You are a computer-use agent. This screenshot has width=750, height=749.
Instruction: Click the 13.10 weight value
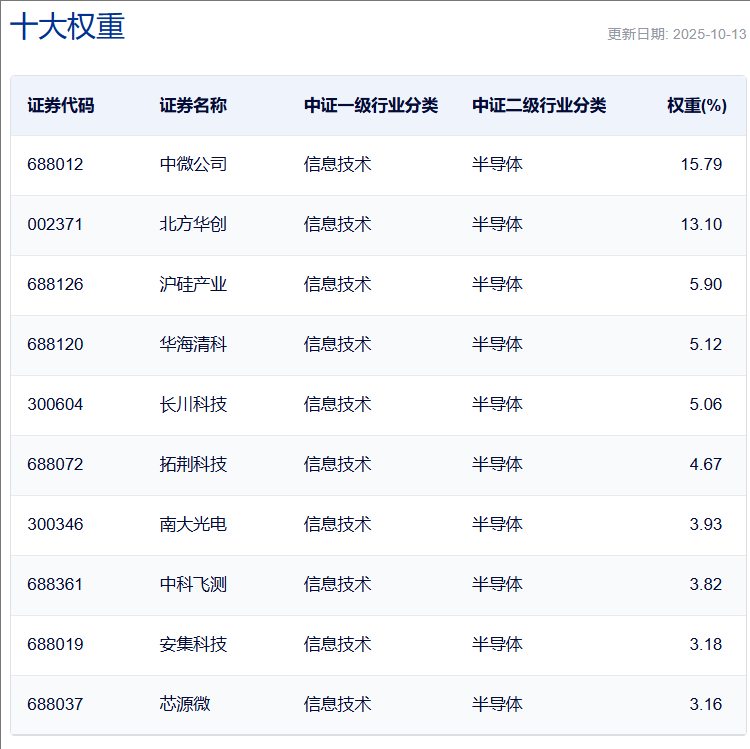(x=701, y=224)
